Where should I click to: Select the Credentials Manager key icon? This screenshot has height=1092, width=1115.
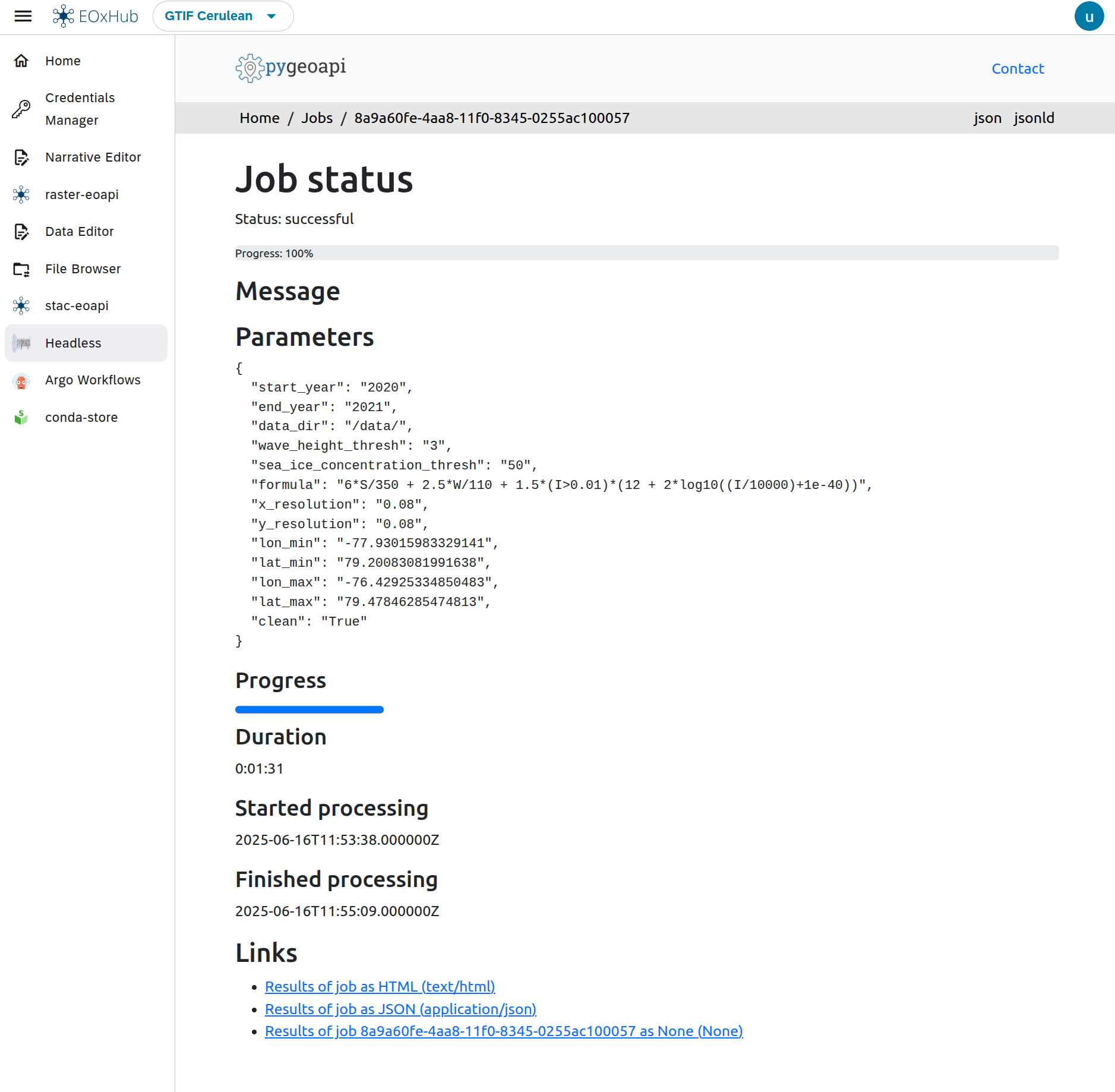(x=21, y=108)
